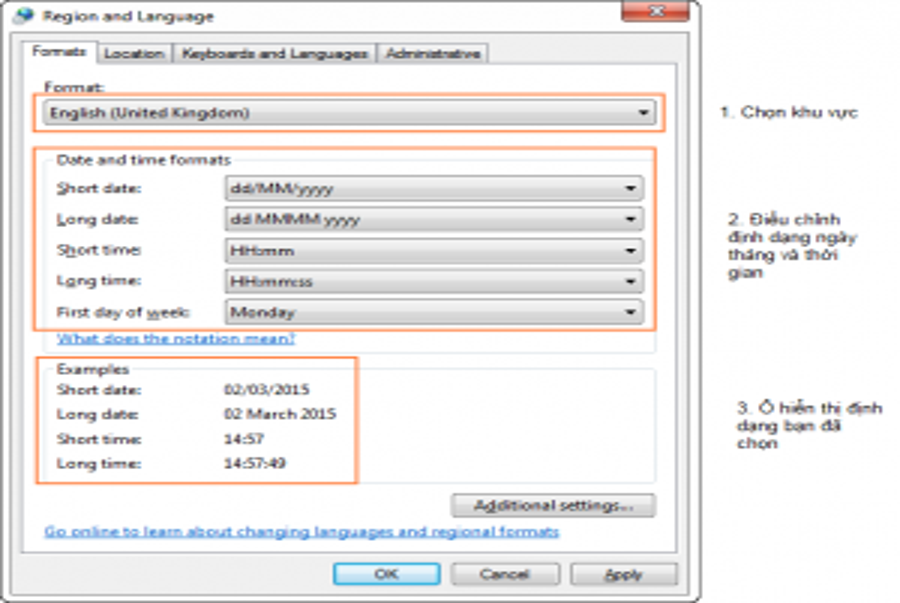Click the Cancel button
The image size is (900, 603).
505,574
